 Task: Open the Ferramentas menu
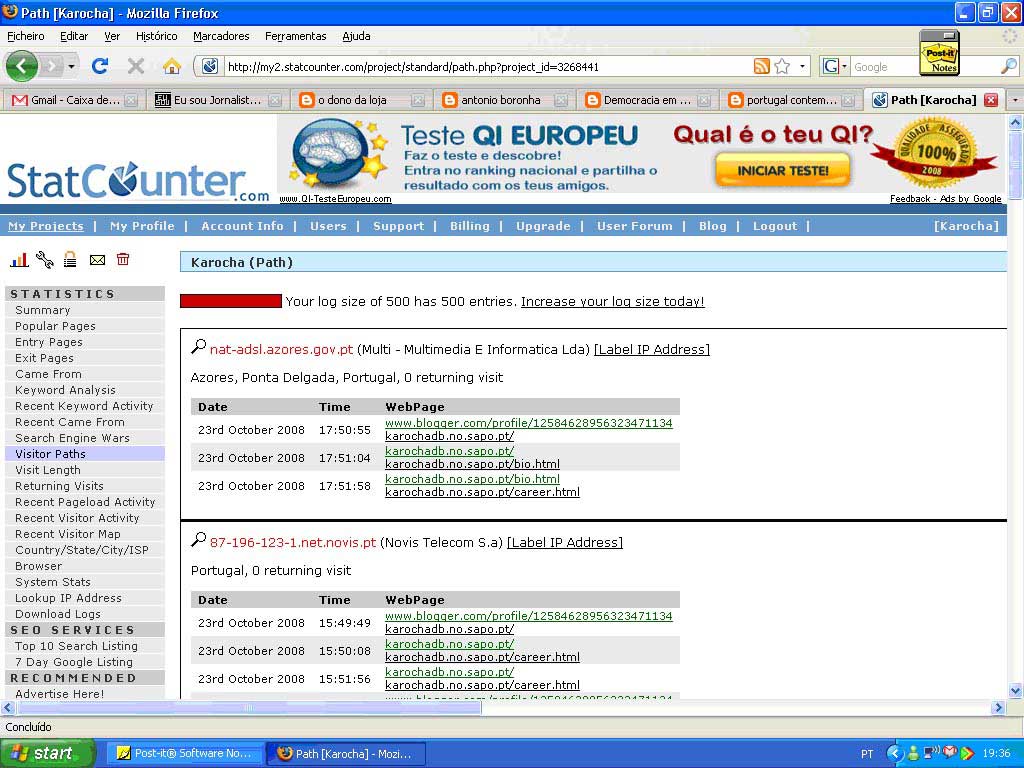(295, 36)
